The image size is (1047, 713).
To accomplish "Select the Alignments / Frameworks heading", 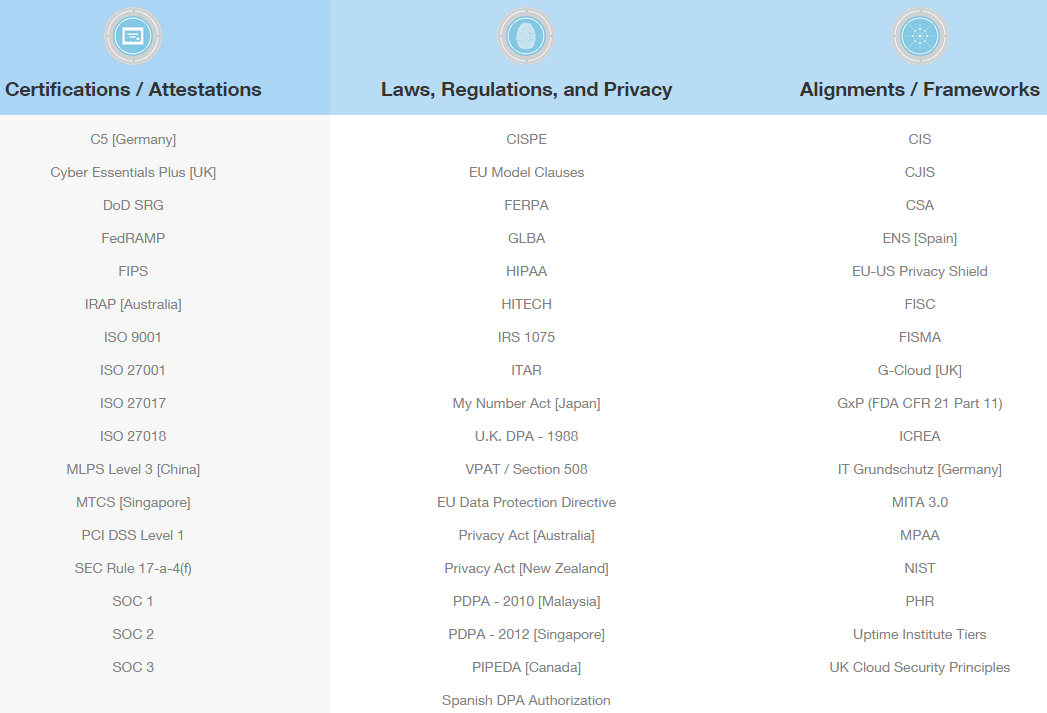I will tap(919, 89).
